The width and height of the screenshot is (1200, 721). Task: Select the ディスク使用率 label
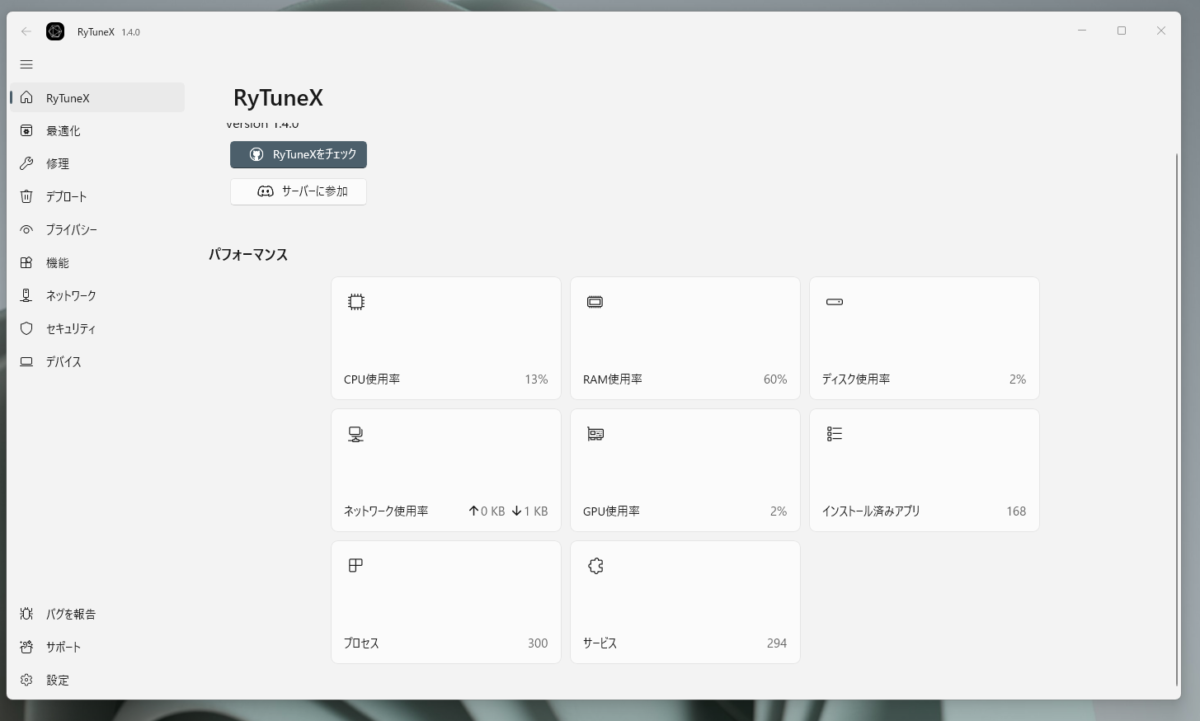(x=856, y=380)
